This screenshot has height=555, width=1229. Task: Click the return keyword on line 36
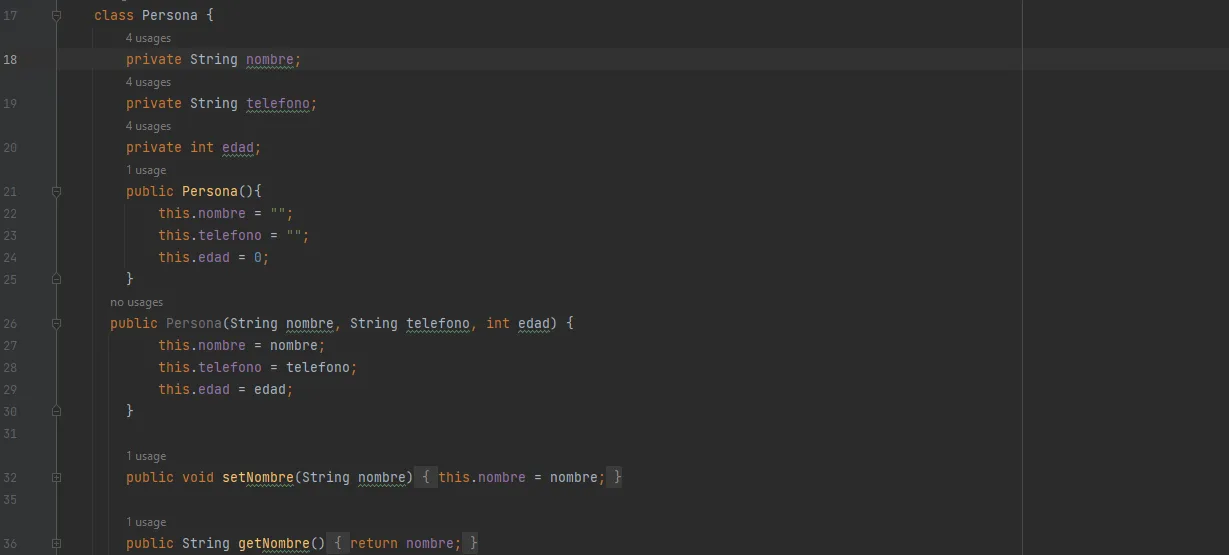374,544
